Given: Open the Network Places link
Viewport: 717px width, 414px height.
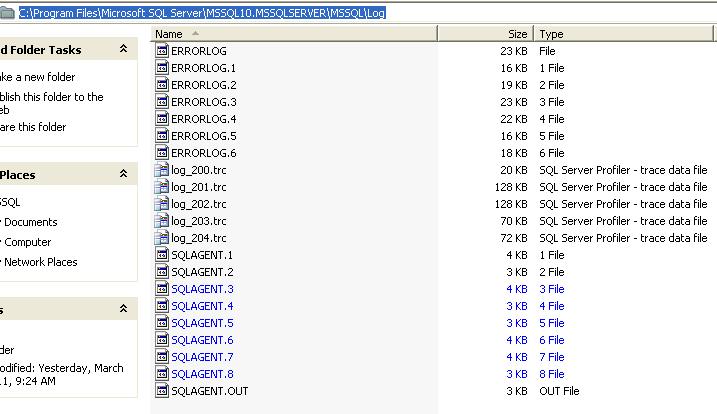Looking at the screenshot, I should tap(40, 262).
